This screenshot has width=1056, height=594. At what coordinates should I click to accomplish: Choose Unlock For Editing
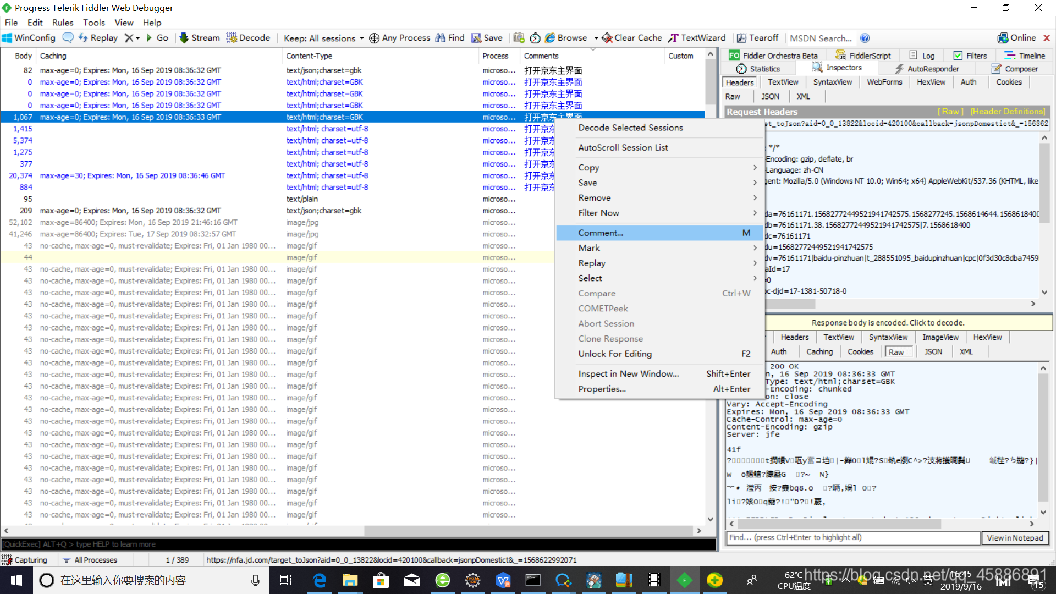click(659, 354)
